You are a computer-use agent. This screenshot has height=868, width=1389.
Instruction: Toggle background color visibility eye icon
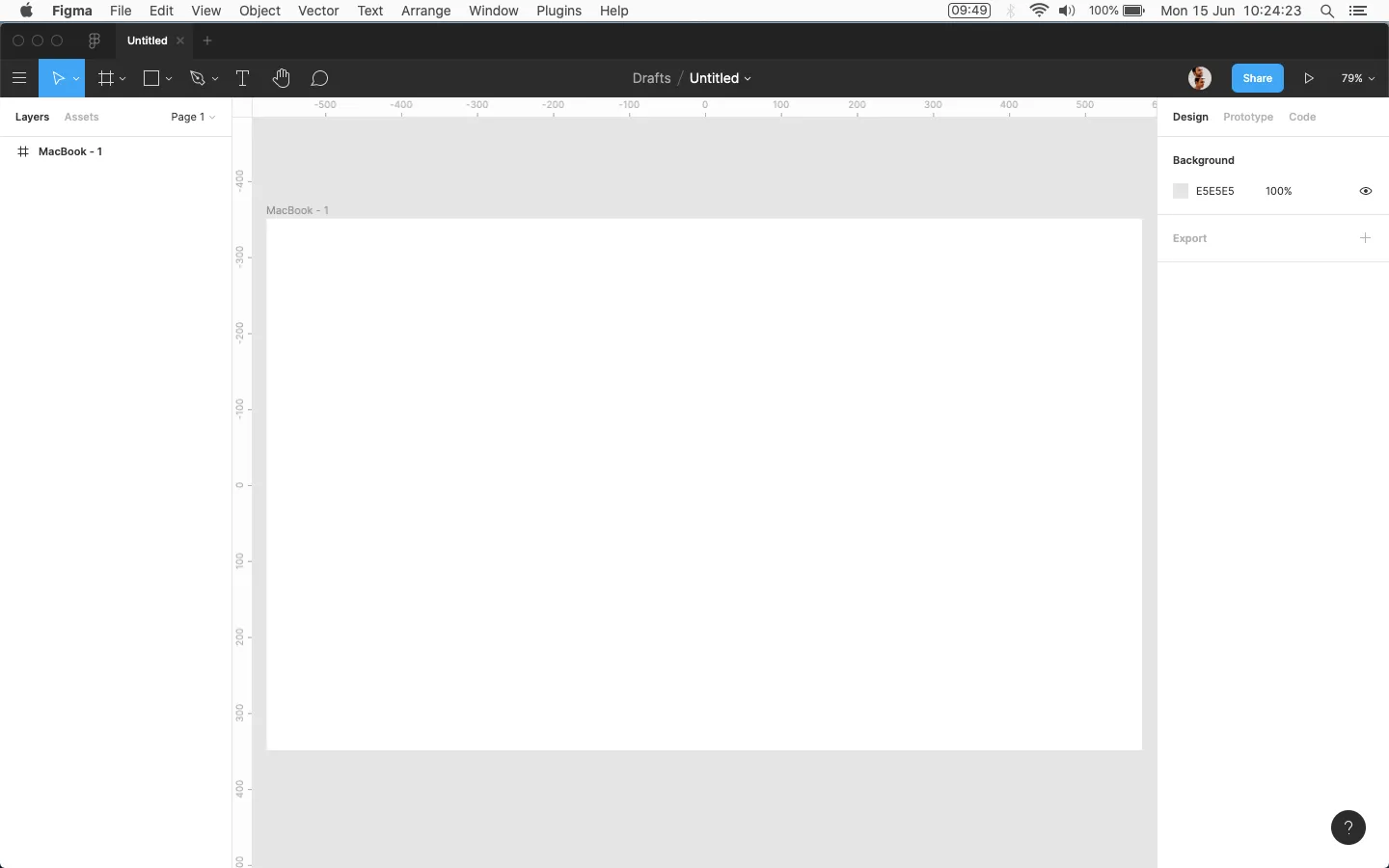pos(1366,191)
